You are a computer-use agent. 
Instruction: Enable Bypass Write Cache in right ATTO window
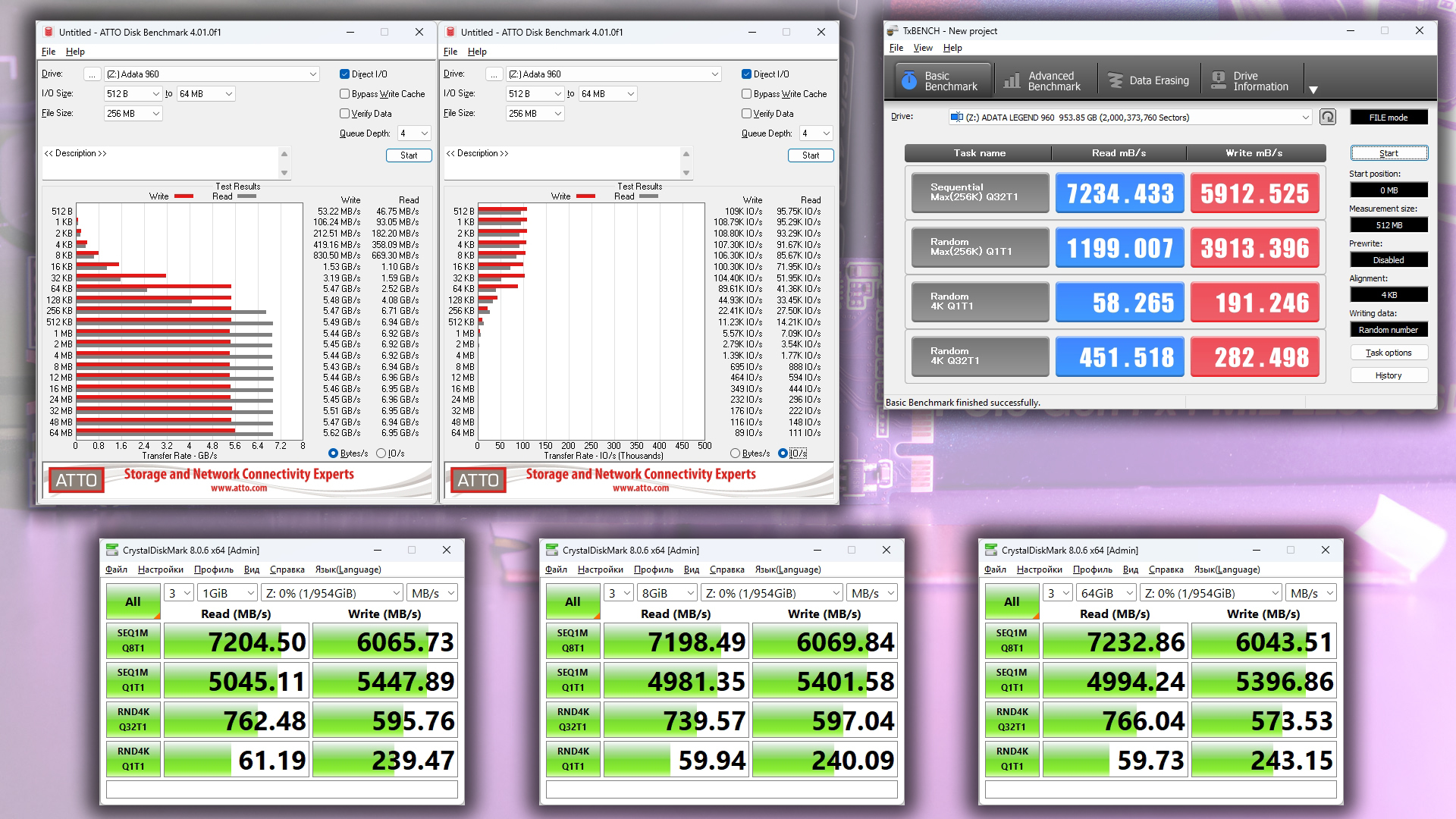[747, 94]
